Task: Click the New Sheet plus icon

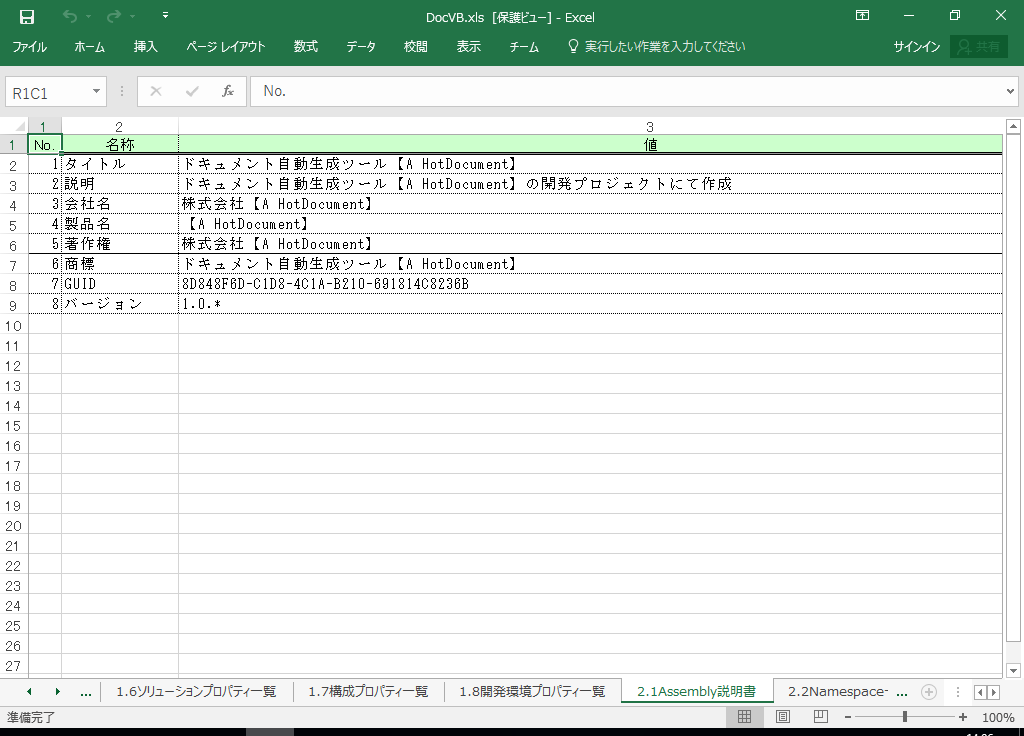Action: point(929,692)
